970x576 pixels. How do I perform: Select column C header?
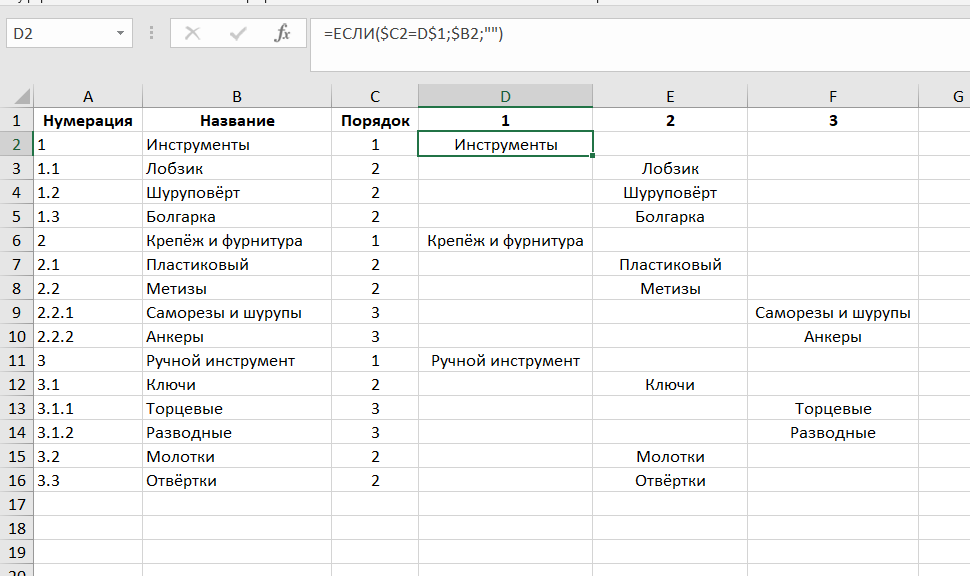(375, 97)
